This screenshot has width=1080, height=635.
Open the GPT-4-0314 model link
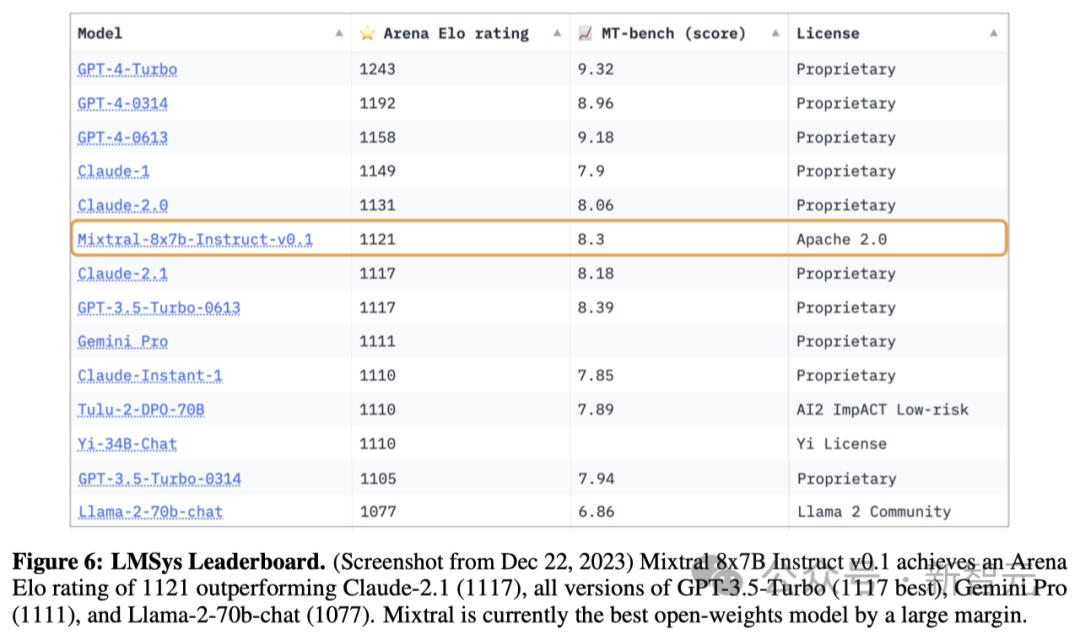[x=123, y=103]
